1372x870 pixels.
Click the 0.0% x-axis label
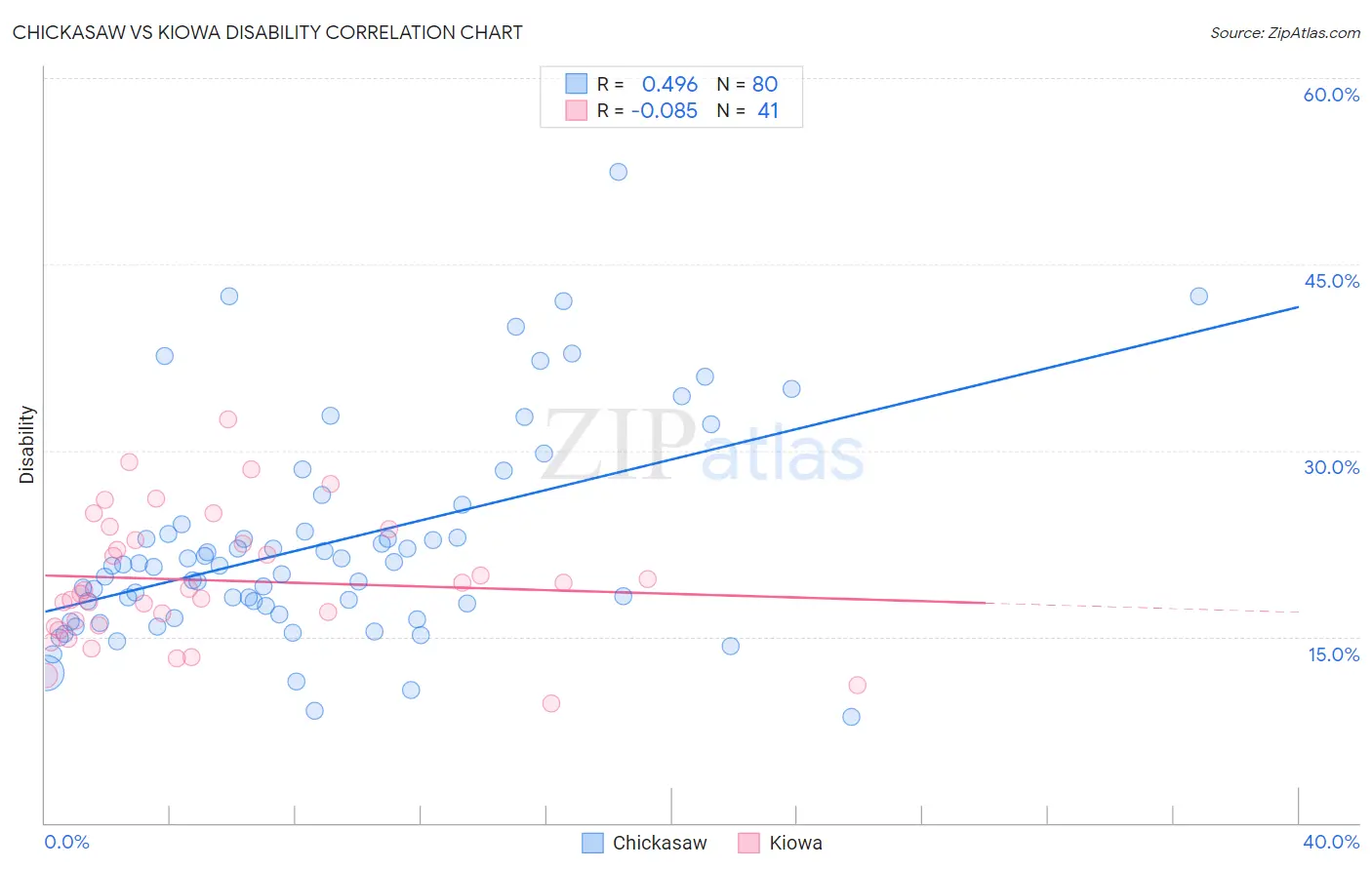click(66, 842)
